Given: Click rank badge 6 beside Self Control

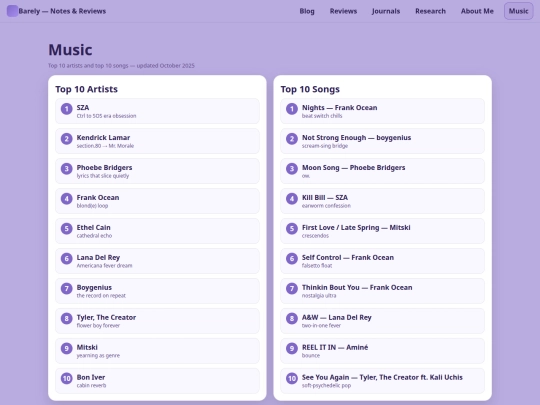Looking at the screenshot, I should (292, 259).
